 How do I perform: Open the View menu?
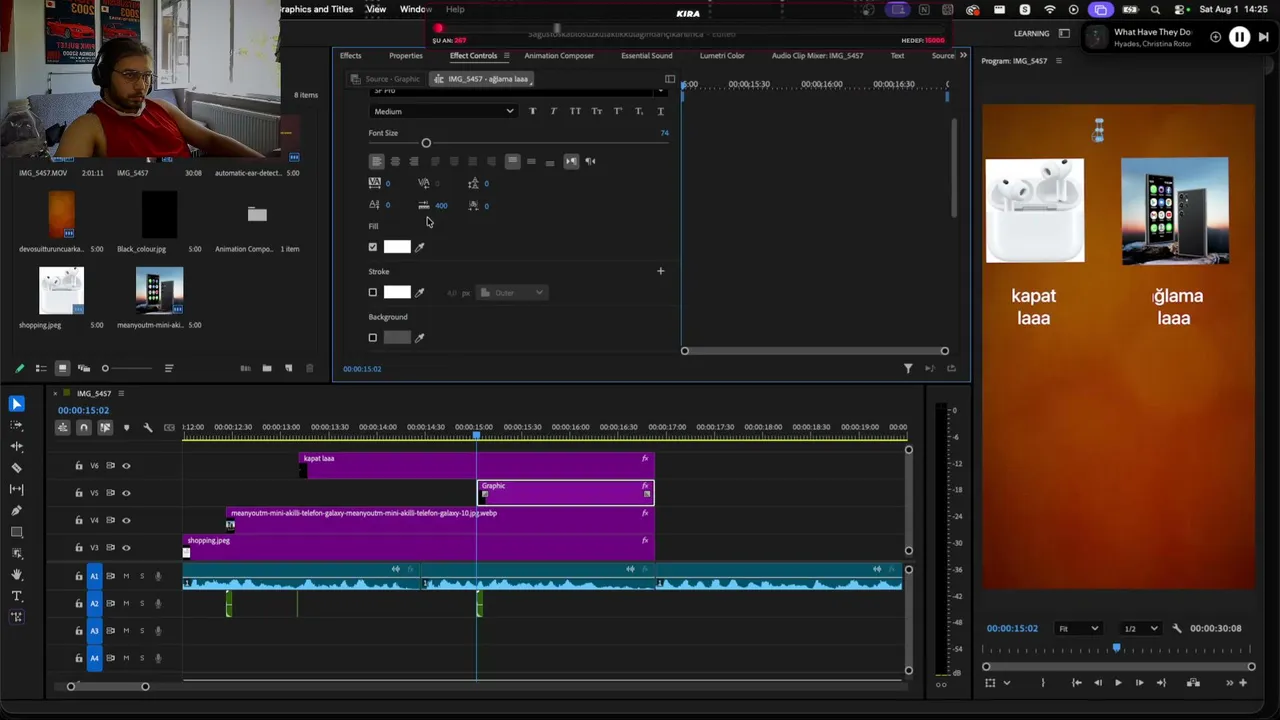(376, 9)
